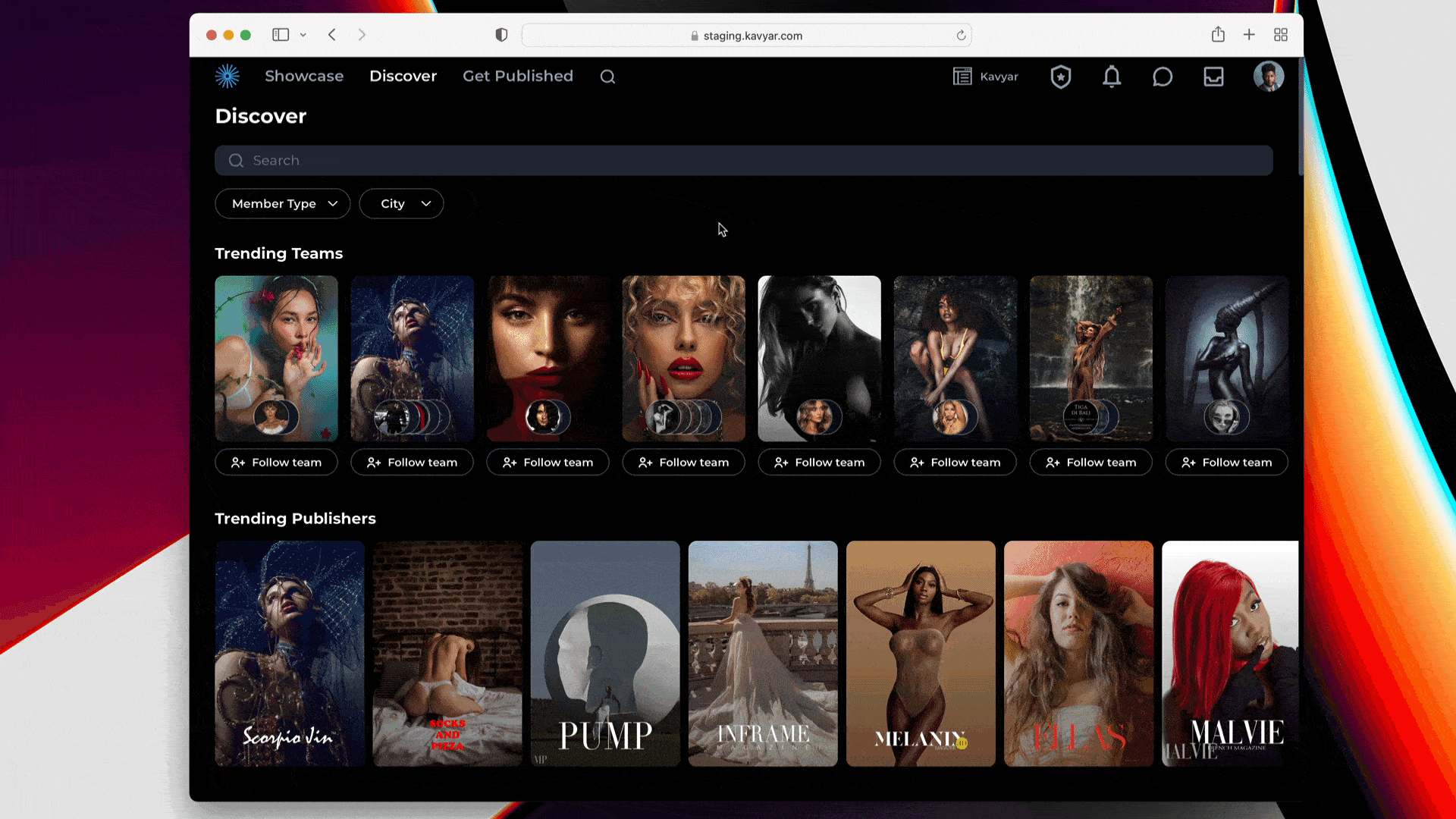1456x819 pixels.
Task: Click the staging.kavyar.com address bar
Action: pyautogui.click(x=746, y=36)
